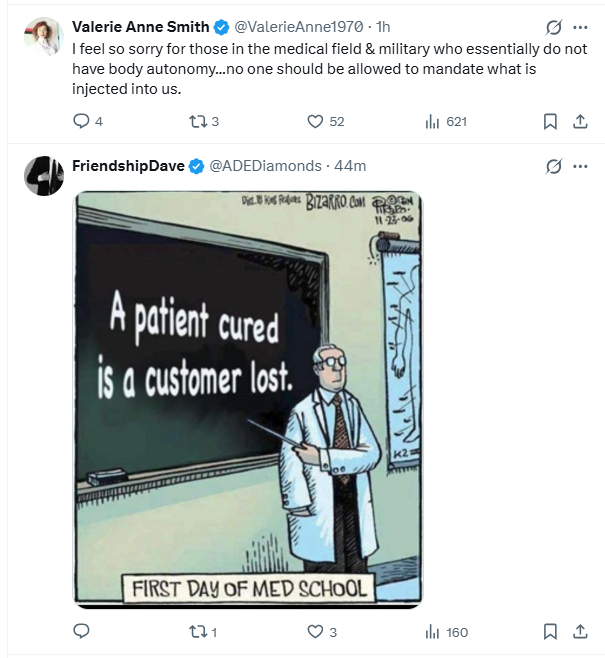Go to @ADEDiamonds profile handle
605x658 pixels.
(x=265, y=166)
